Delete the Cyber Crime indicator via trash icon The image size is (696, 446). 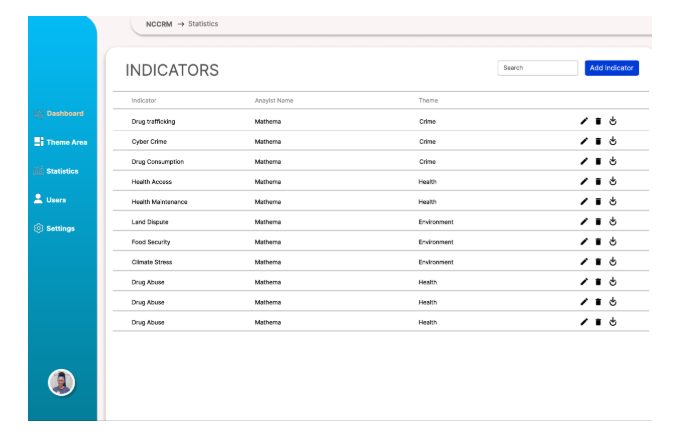(598, 141)
